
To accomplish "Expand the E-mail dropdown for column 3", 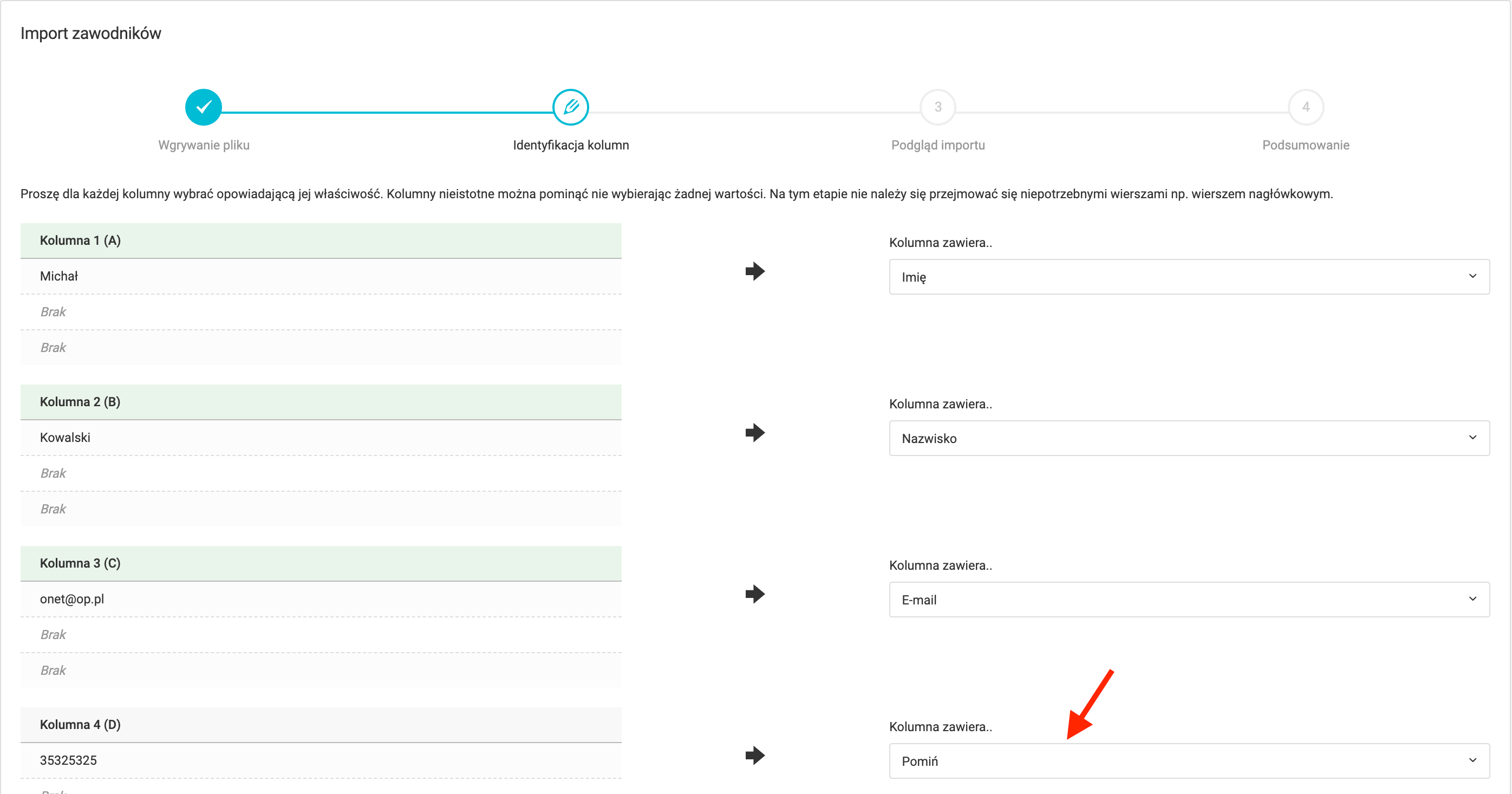I will (x=1189, y=599).
